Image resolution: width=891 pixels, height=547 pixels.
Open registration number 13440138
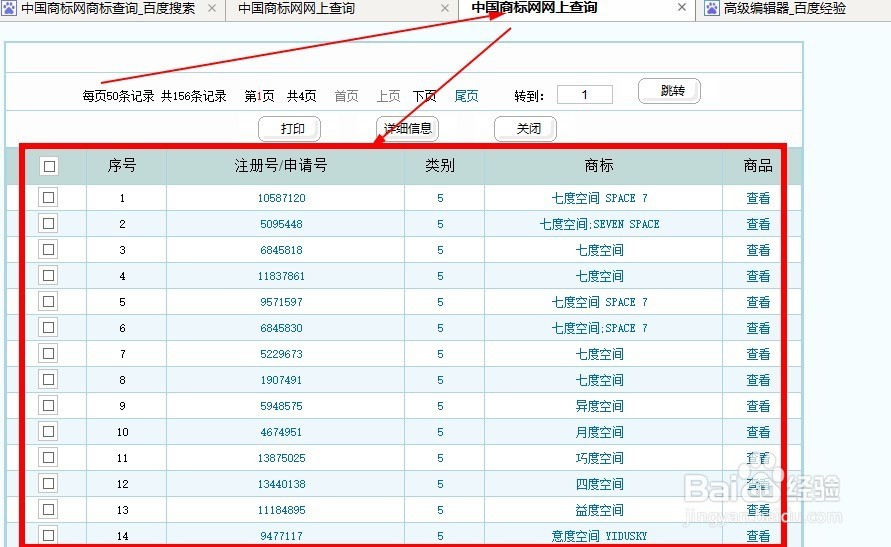pyautogui.click(x=281, y=485)
